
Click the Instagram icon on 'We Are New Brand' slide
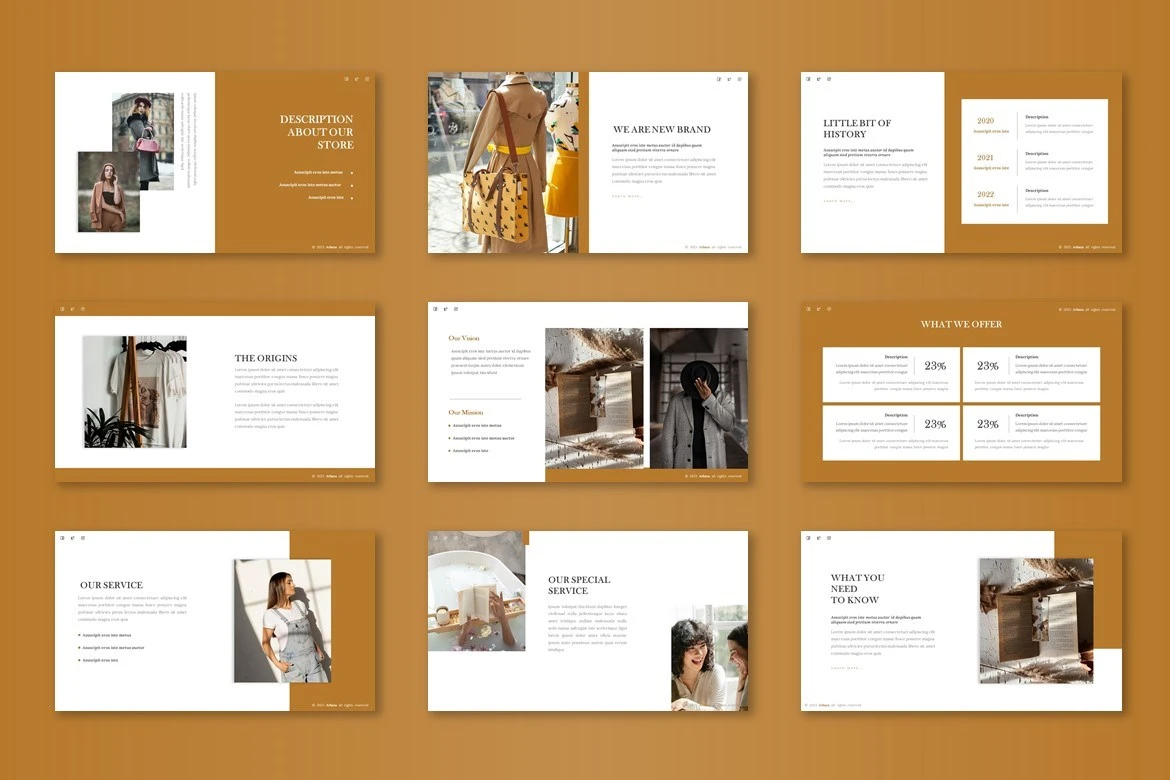(x=739, y=79)
